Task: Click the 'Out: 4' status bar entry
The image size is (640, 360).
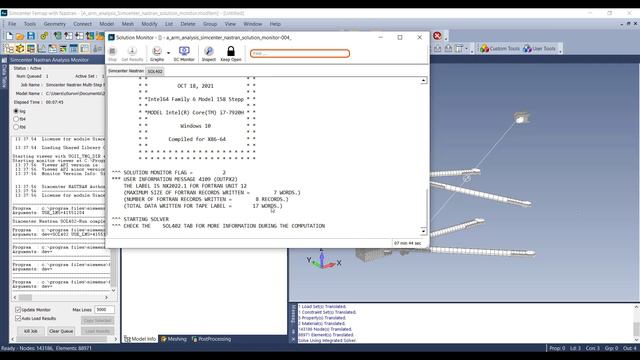Action: tap(629, 348)
